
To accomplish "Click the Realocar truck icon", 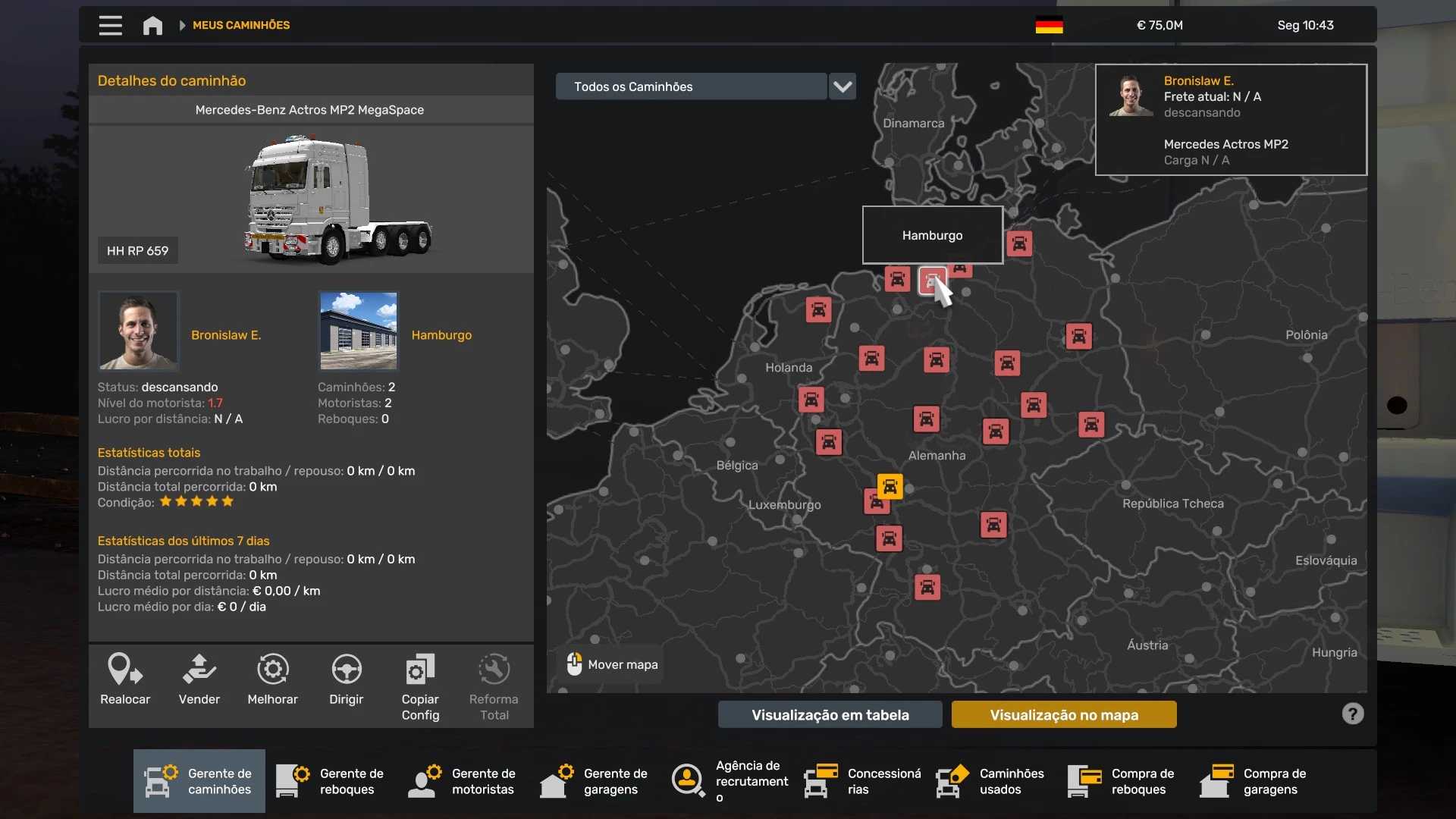I will [x=125, y=670].
